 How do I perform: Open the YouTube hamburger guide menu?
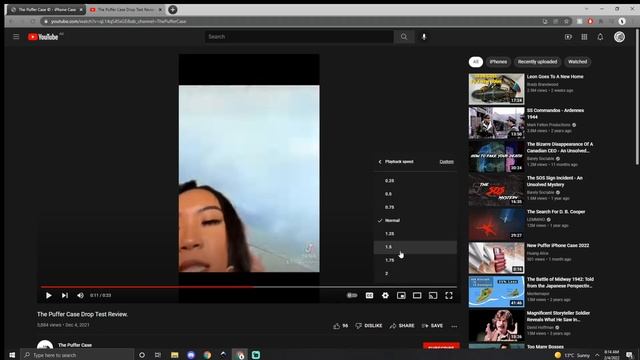point(16,37)
